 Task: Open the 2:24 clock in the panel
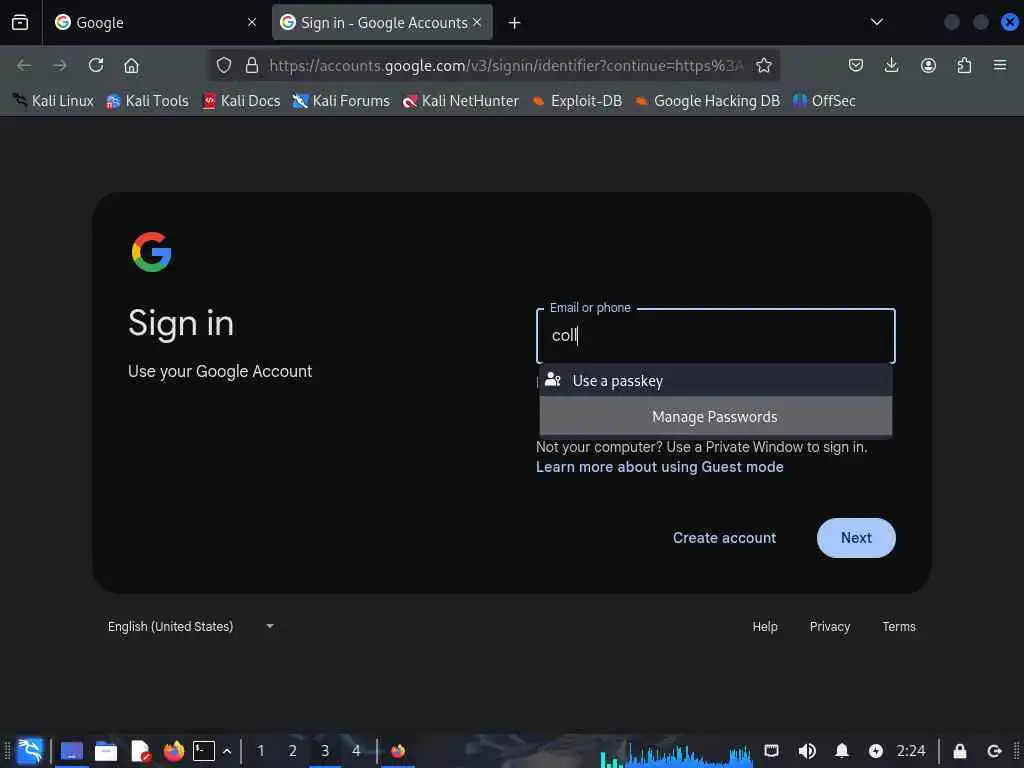911,751
